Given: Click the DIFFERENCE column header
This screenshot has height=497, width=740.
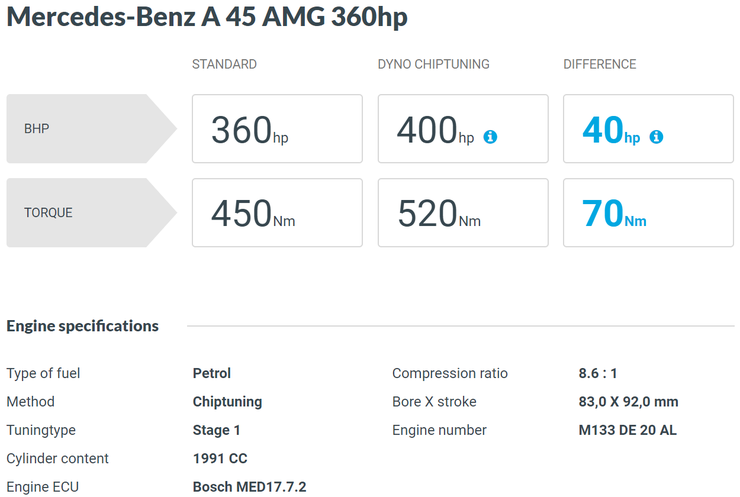Looking at the screenshot, I should (599, 64).
